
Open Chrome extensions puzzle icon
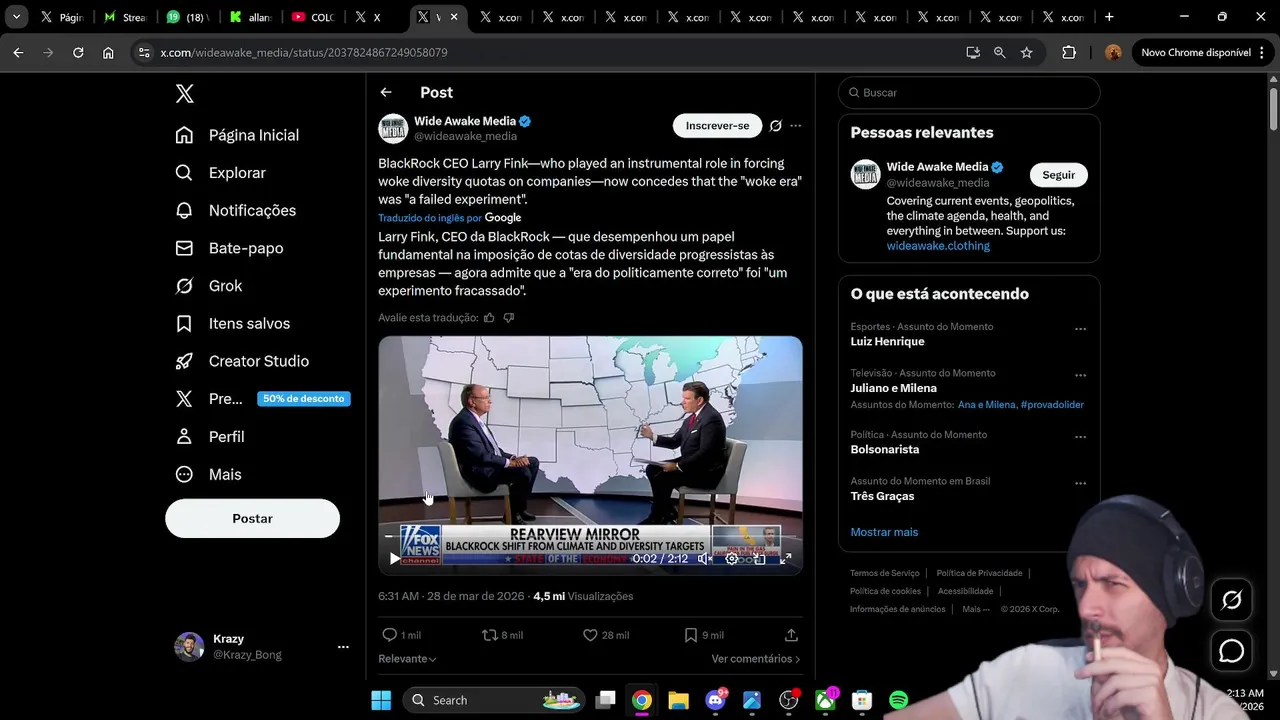(x=1068, y=53)
